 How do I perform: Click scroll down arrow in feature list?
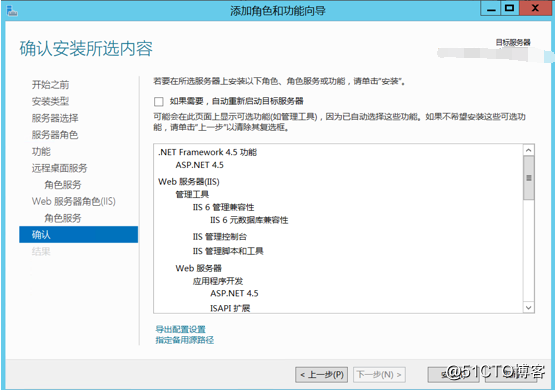click(528, 308)
